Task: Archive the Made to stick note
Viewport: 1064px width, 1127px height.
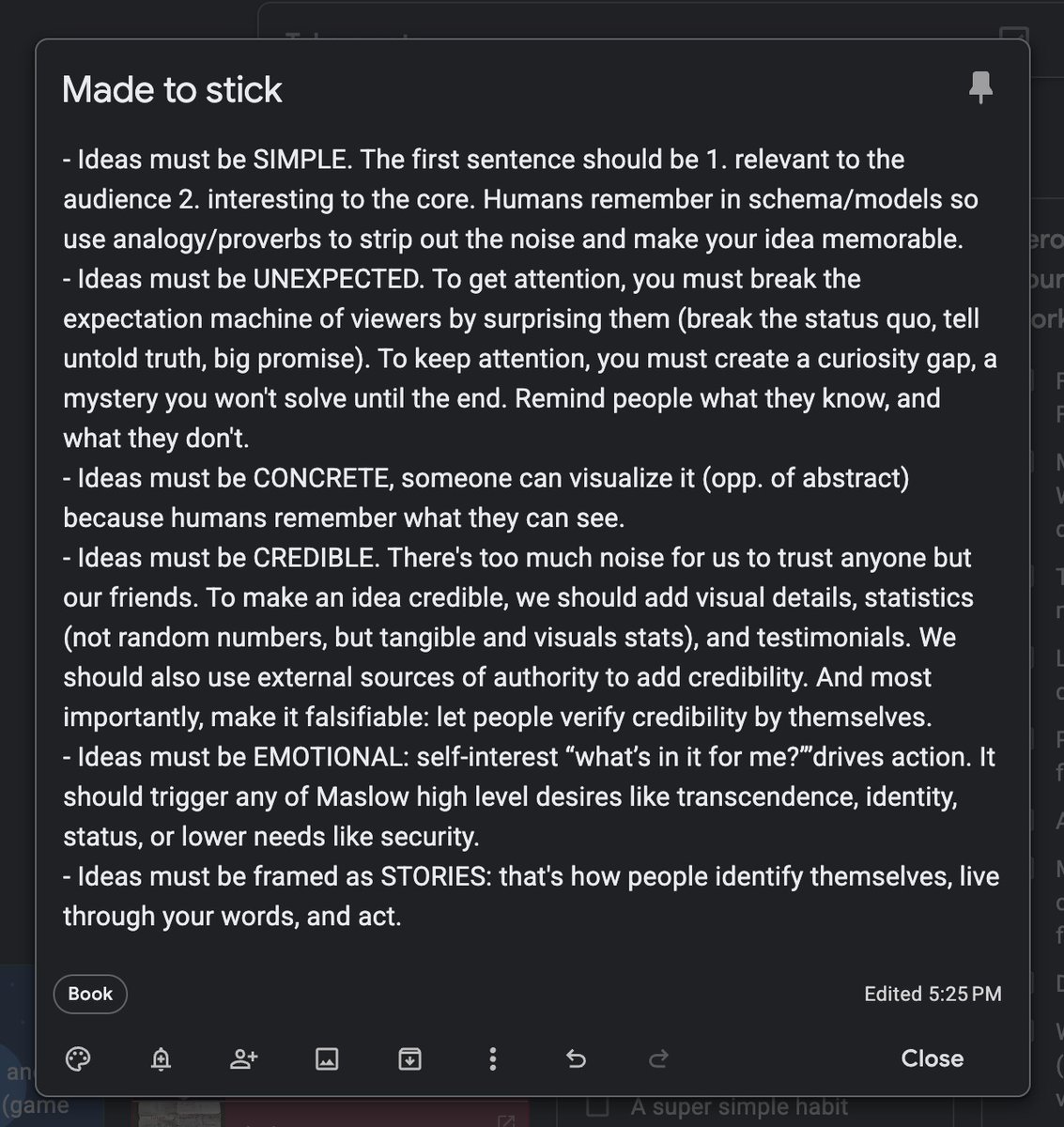Action: click(409, 1059)
